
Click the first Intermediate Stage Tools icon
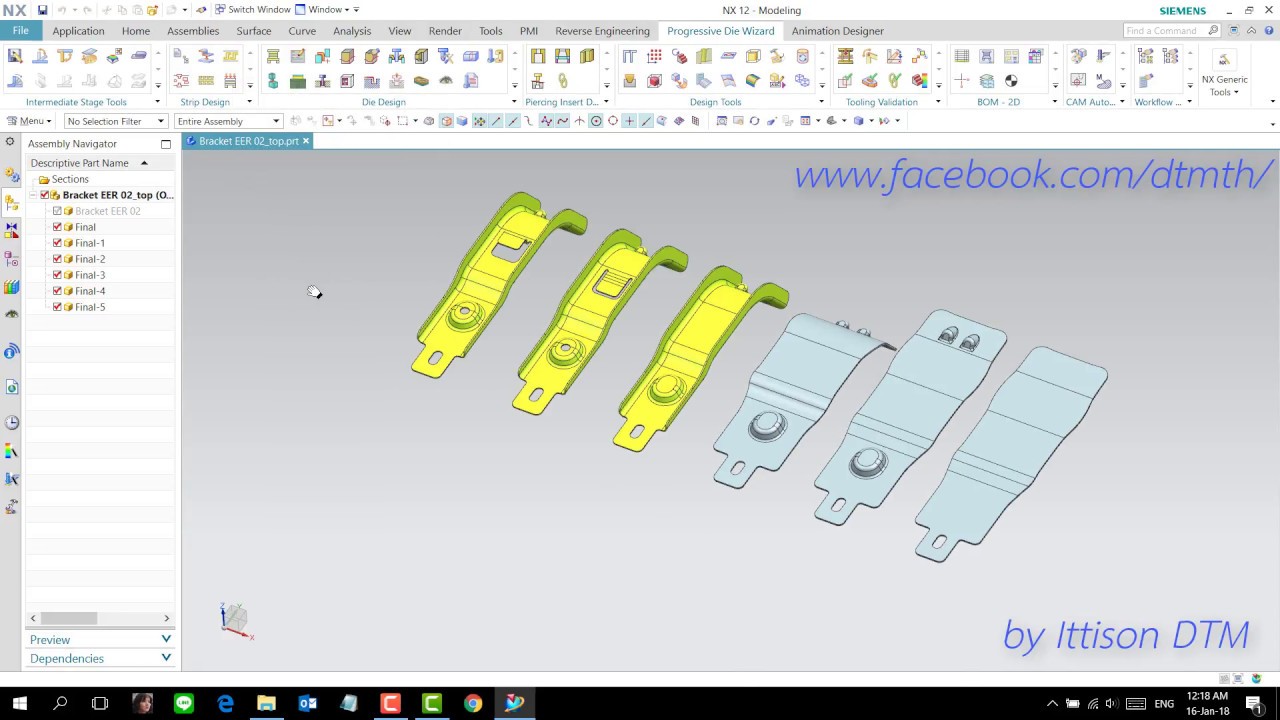click(15, 56)
